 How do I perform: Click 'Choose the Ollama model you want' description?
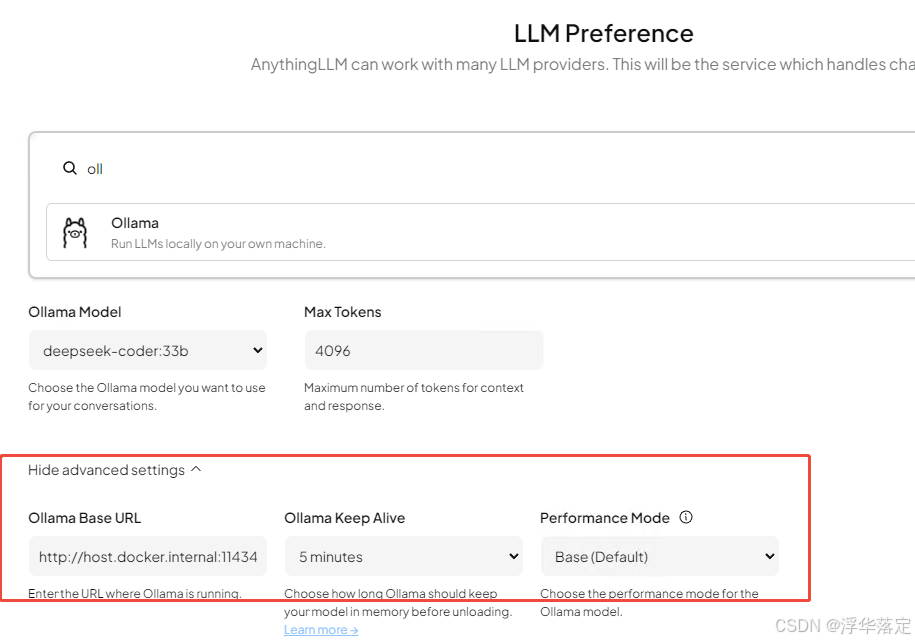pos(146,396)
